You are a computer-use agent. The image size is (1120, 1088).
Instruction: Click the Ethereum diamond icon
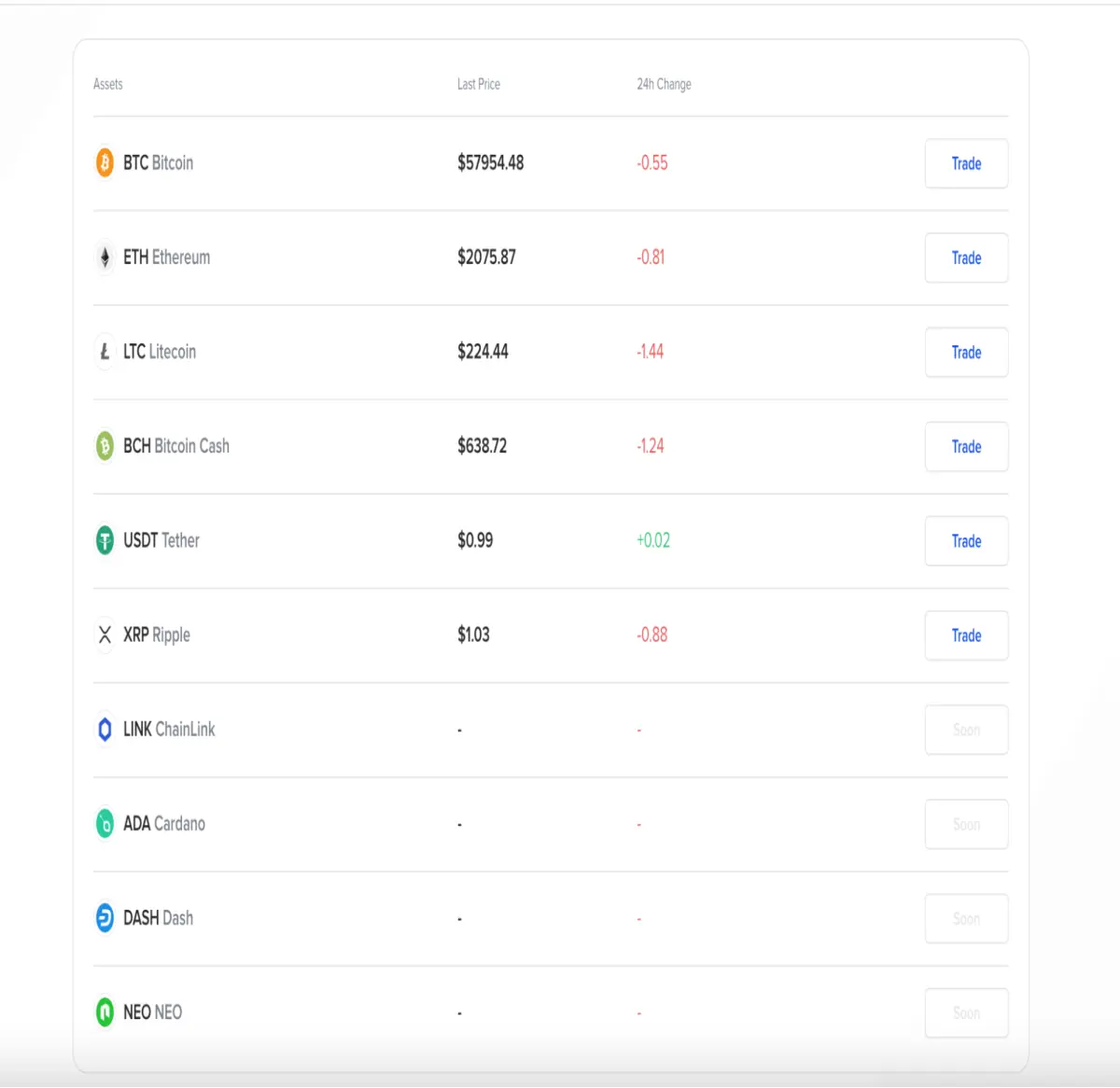105,257
